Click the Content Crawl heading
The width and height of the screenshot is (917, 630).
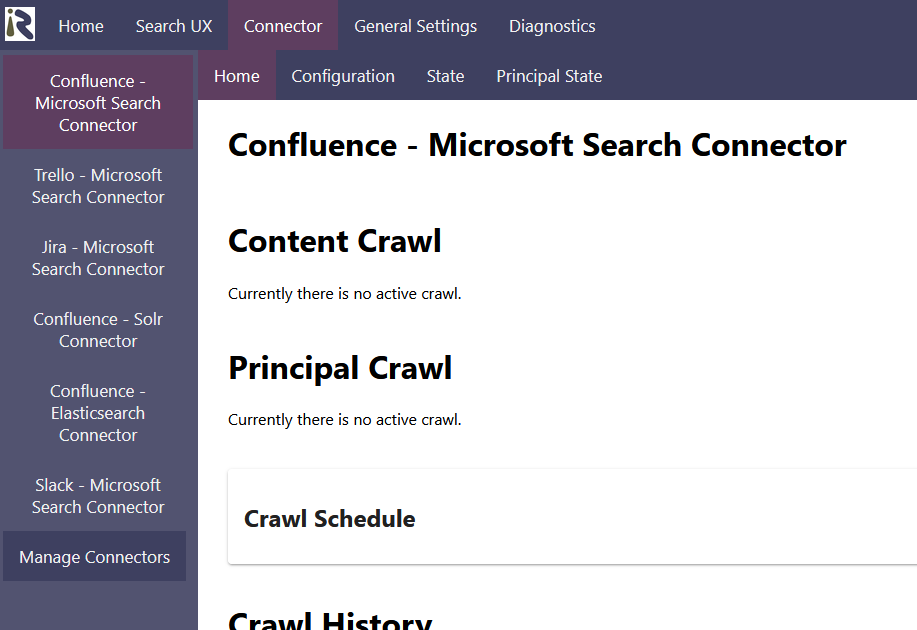pos(335,241)
